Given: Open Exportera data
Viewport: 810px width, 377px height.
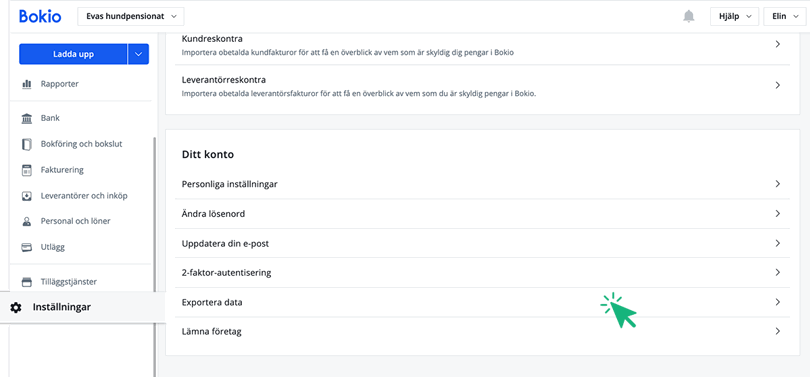Looking at the screenshot, I should point(482,302).
